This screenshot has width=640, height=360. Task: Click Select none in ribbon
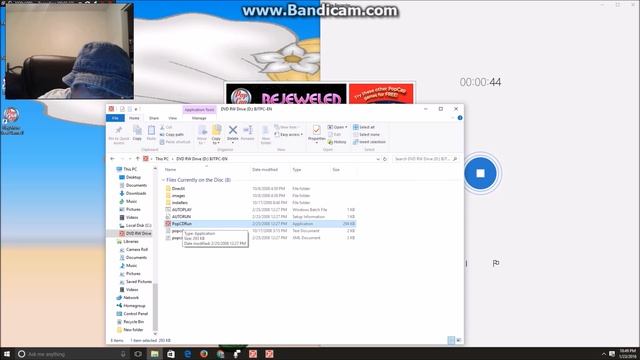click(x=366, y=134)
